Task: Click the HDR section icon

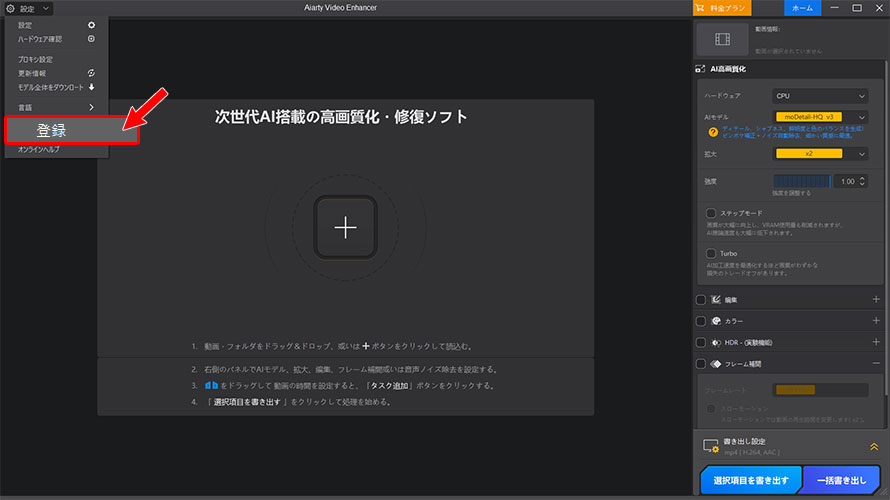Action: pyautogui.click(x=716, y=343)
